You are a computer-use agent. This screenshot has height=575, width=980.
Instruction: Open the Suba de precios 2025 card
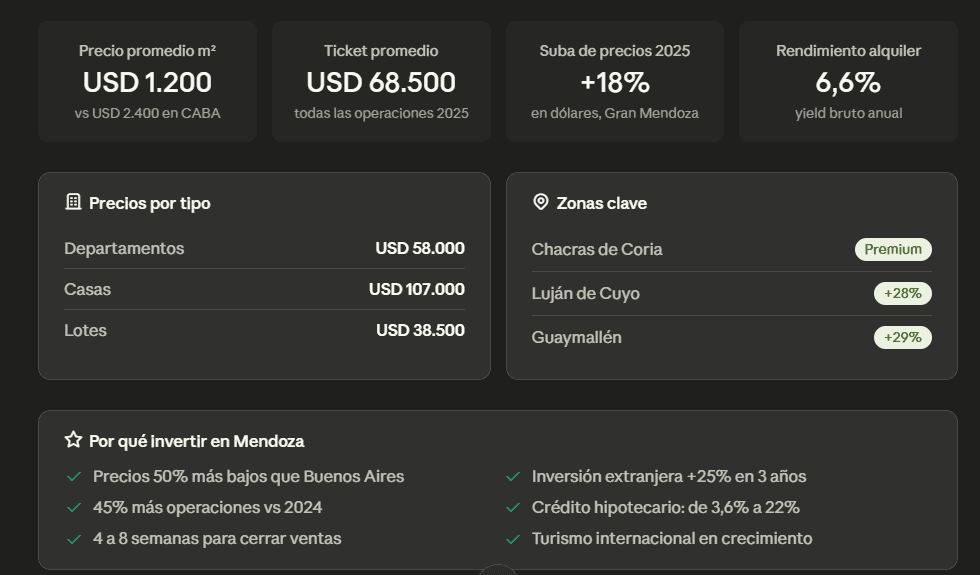(615, 82)
